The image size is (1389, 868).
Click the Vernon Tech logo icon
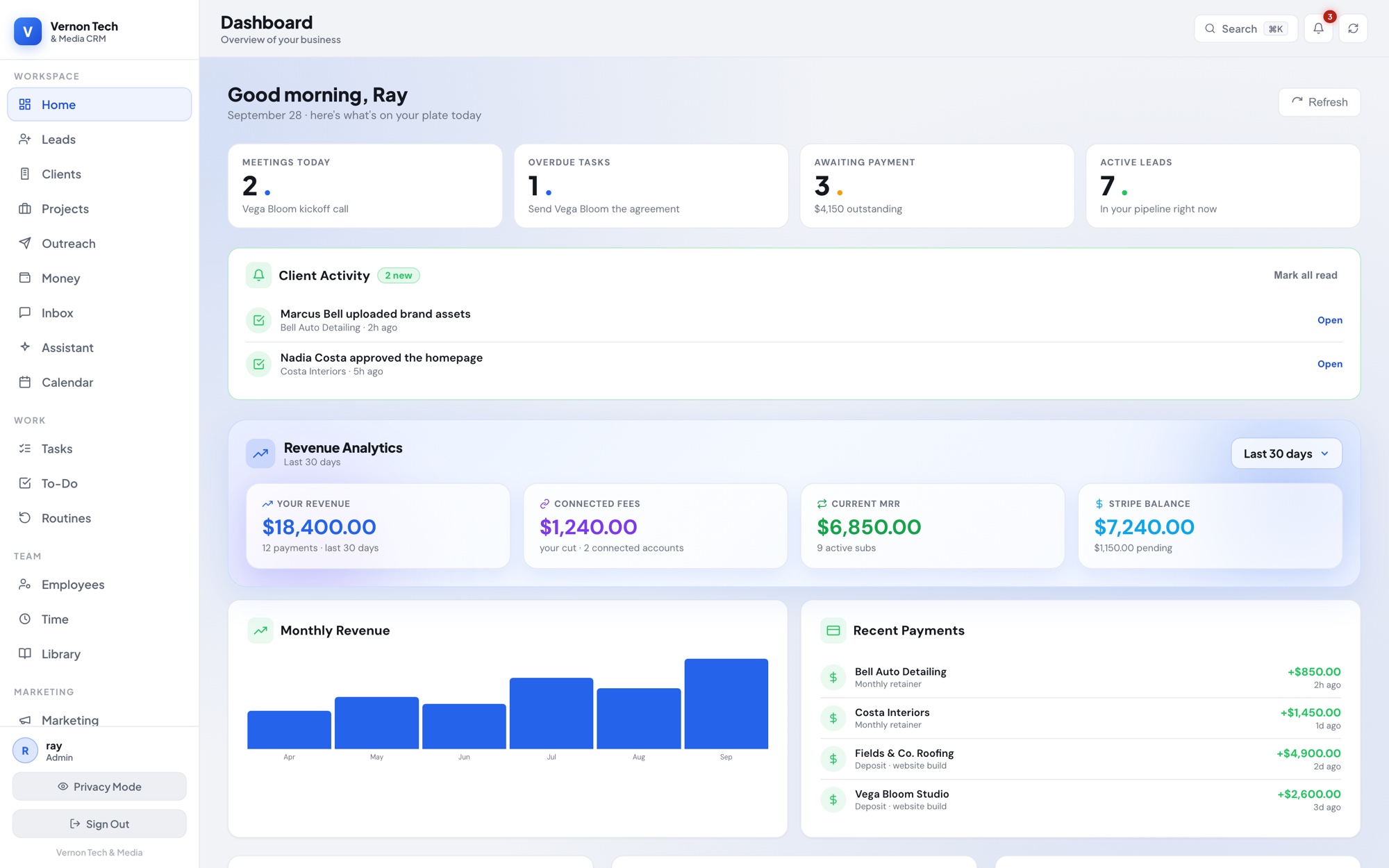(x=28, y=31)
